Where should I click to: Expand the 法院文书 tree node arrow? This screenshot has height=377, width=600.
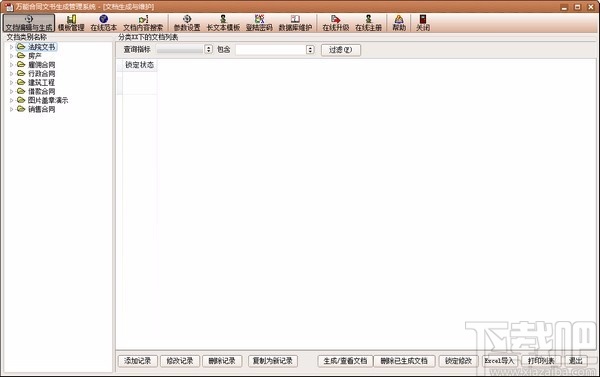click(11, 47)
